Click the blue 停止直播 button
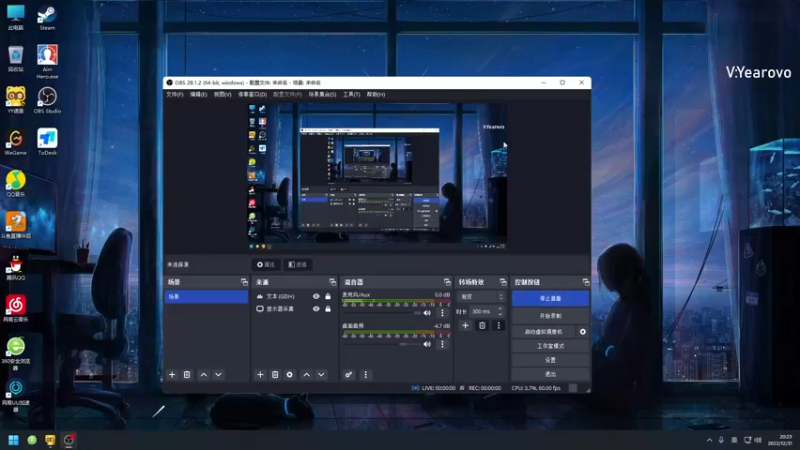Image resolution: width=800 pixels, height=450 pixels. pyautogui.click(x=550, y=298)
